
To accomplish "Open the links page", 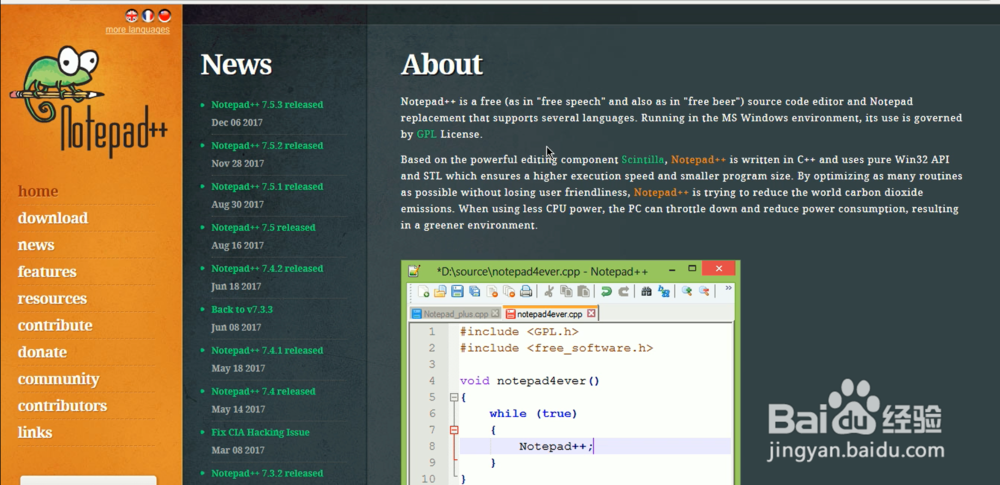I will pyautogui.click(x=34, y=433).
